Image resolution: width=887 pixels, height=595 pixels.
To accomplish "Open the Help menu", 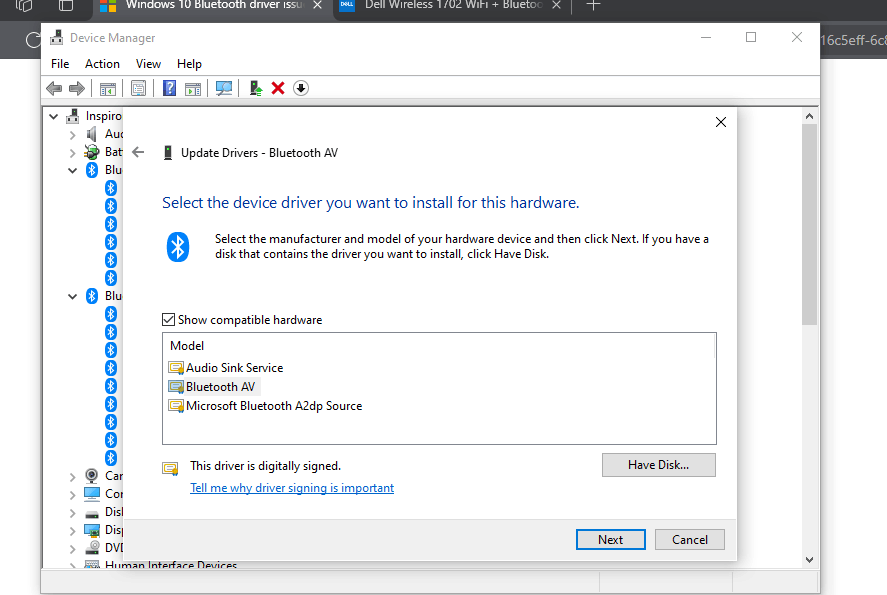I will pyautogui.click(x=189, y=64).
